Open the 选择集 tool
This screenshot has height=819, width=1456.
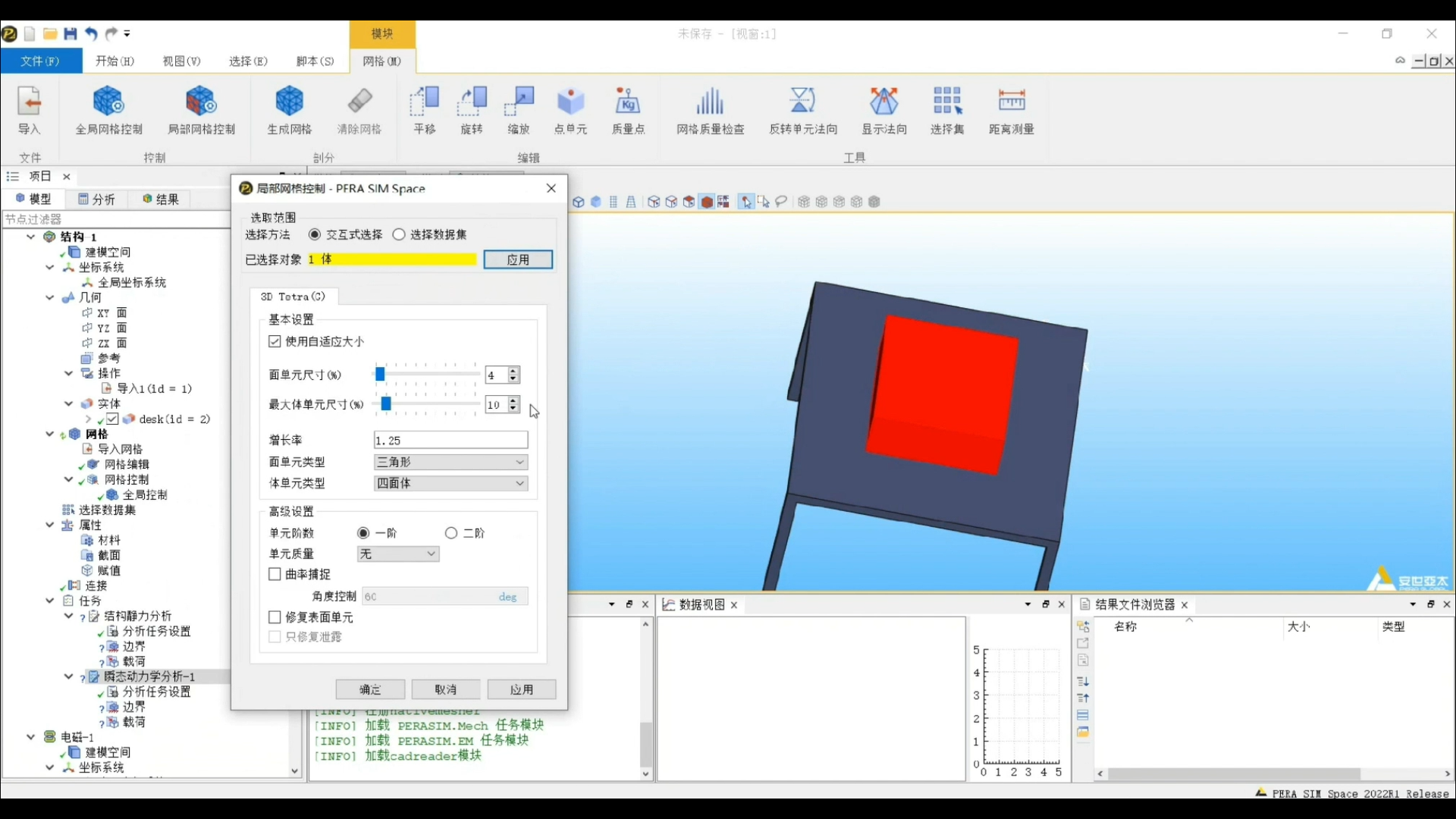947,110
